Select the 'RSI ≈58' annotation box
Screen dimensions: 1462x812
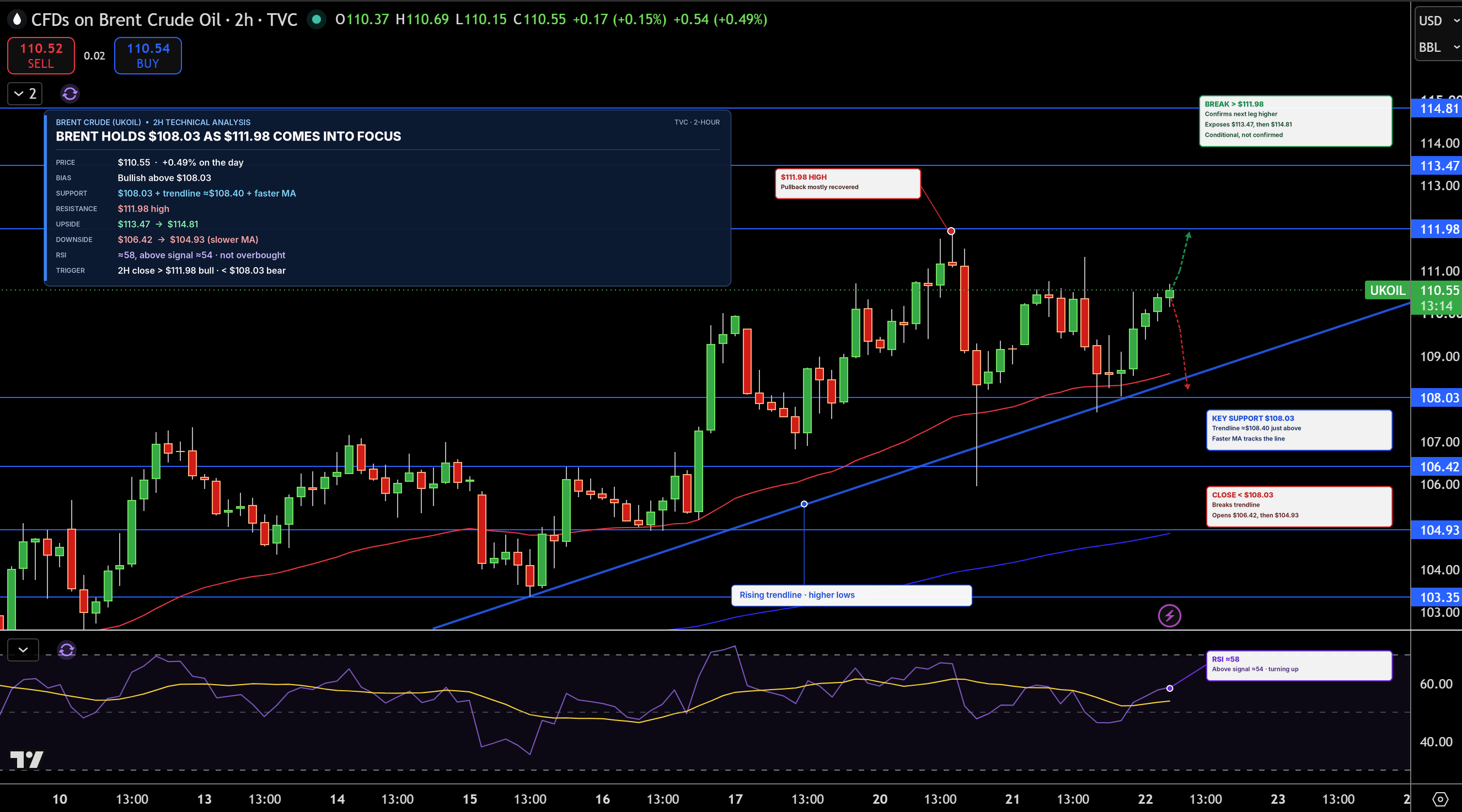click(x=1299, y=665)
